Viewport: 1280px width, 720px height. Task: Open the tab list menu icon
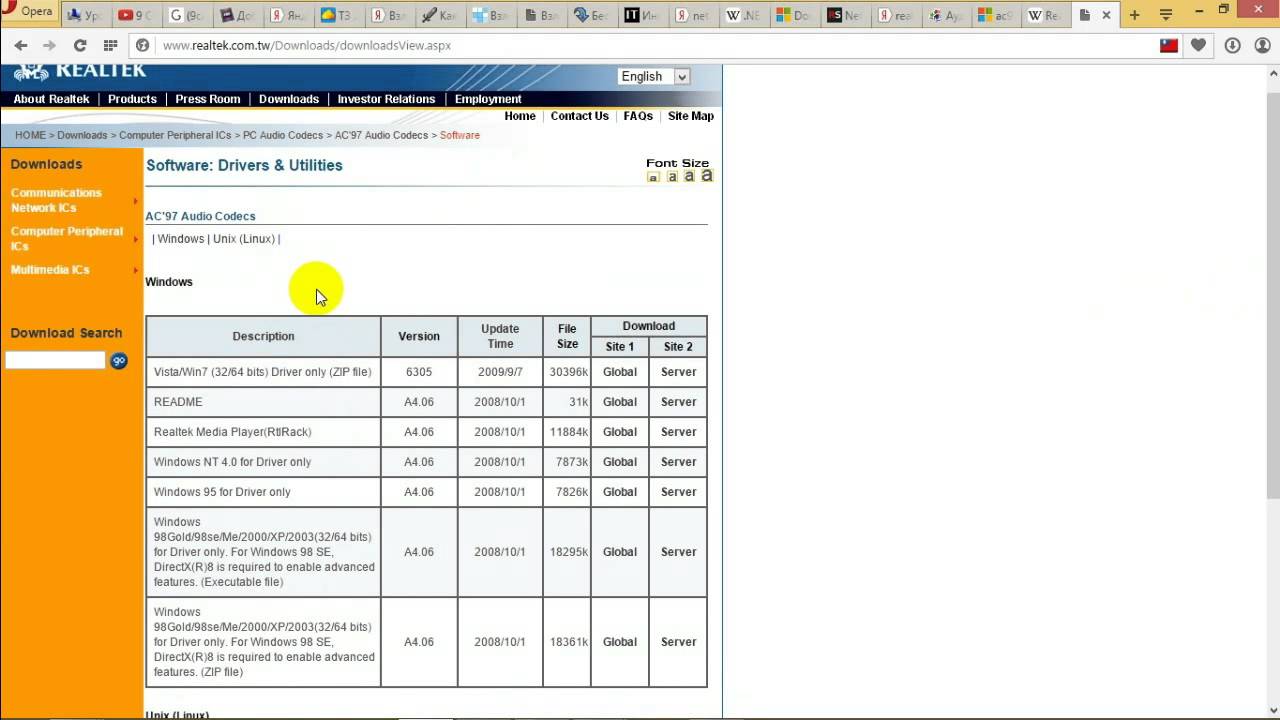click(x=1165, y=15)
